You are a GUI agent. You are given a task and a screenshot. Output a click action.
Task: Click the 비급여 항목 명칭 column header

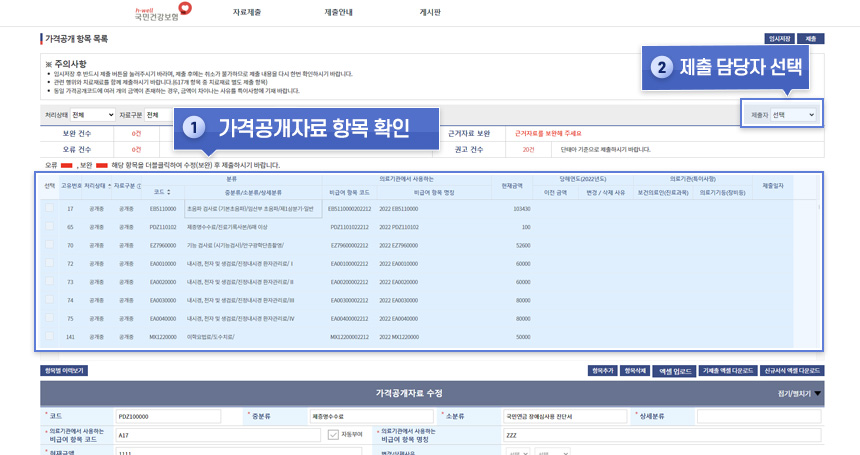pyautogui.click(x=434, y=192)
